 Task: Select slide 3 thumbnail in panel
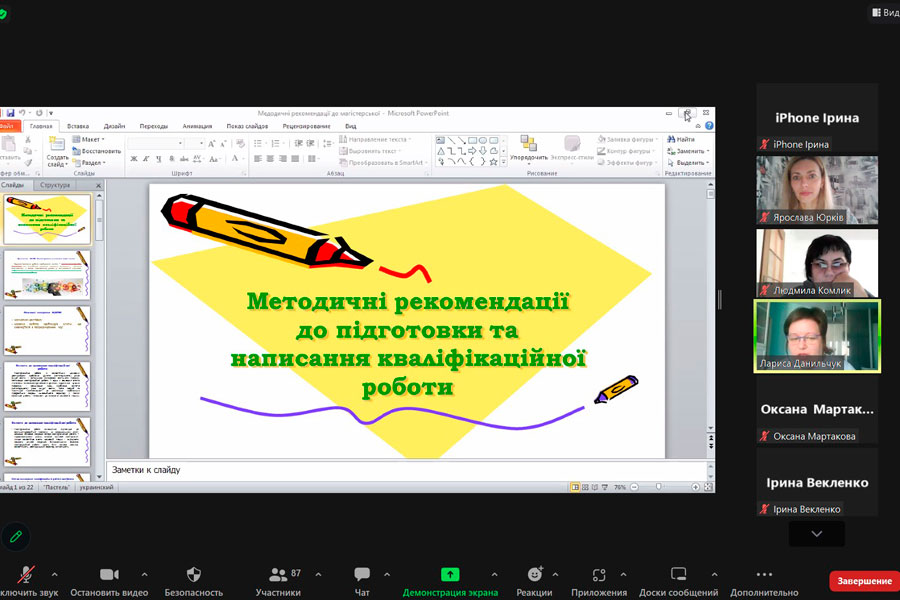click(x=47, y=331)
